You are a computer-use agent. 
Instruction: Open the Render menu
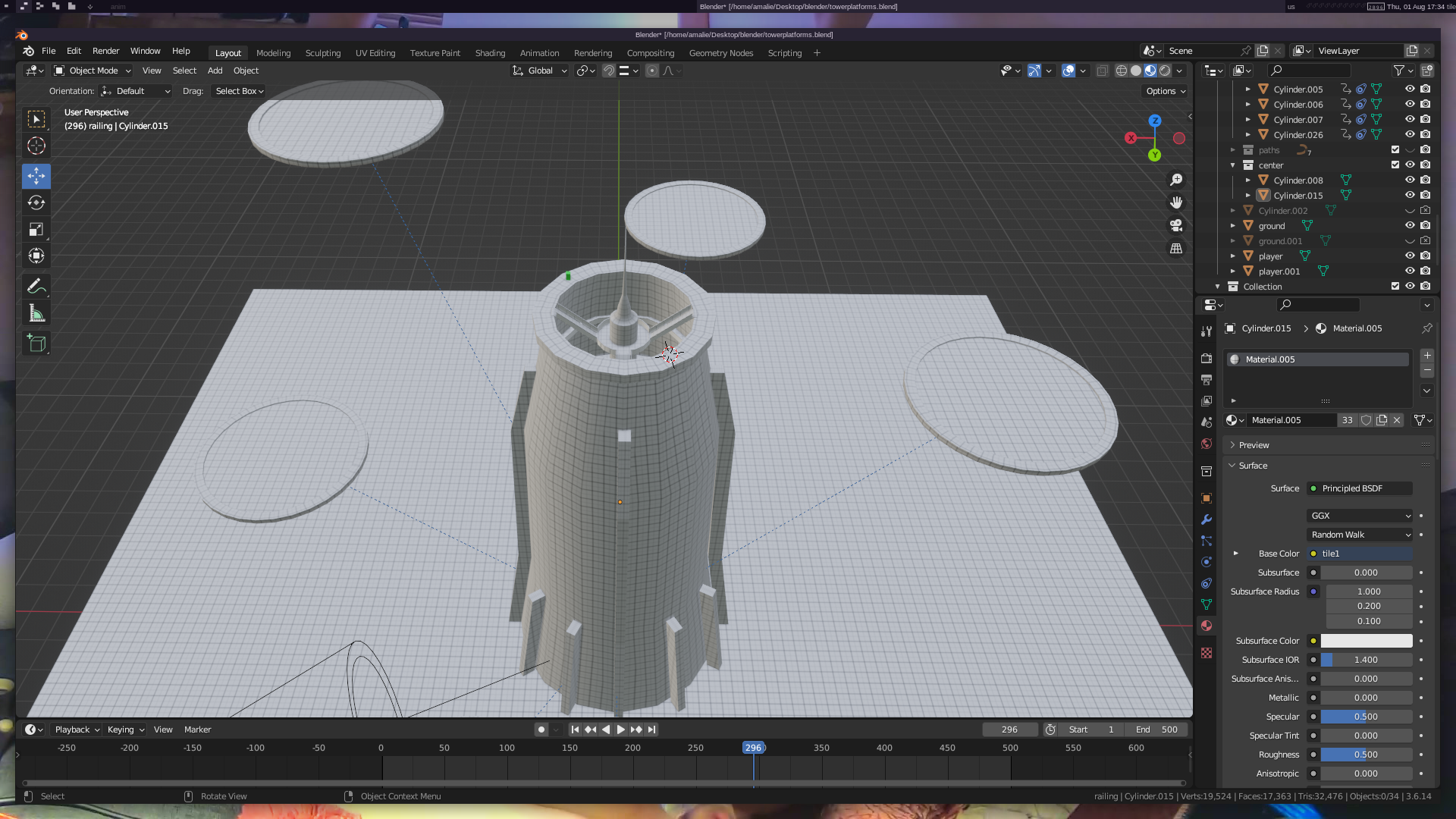pyautogui.click(x=105, y=51)
